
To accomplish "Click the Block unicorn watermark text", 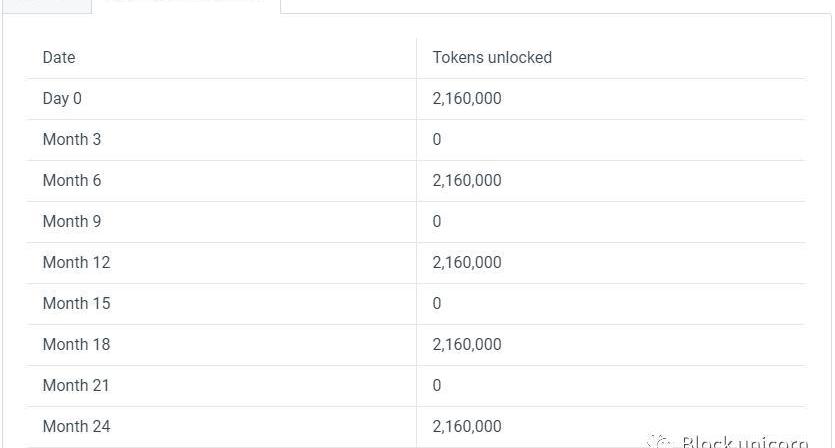I will tap(744, 442).
